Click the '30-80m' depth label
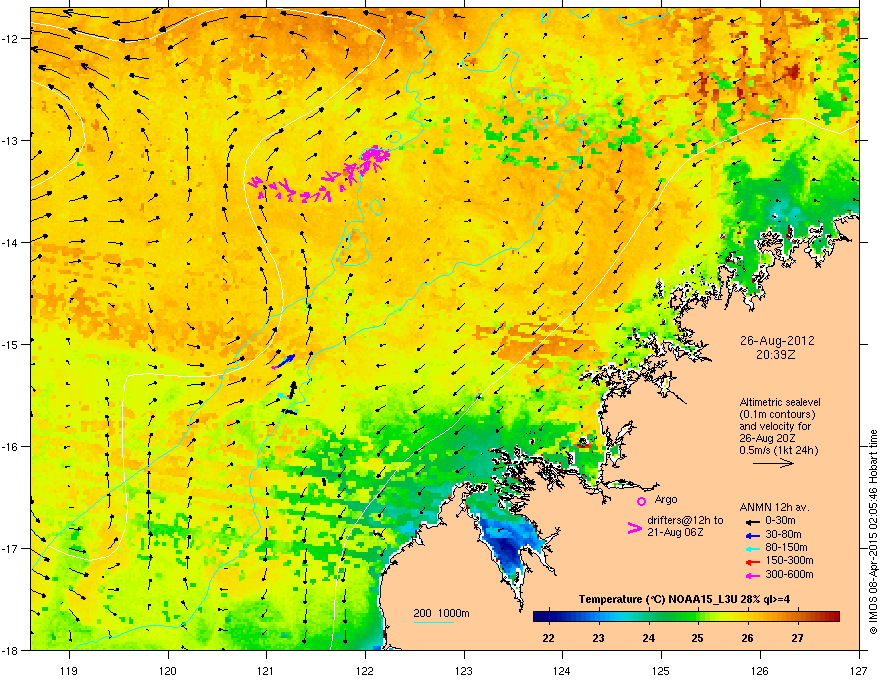The height and width of the screenshot is (680, 880). click(x=783, y=535)
